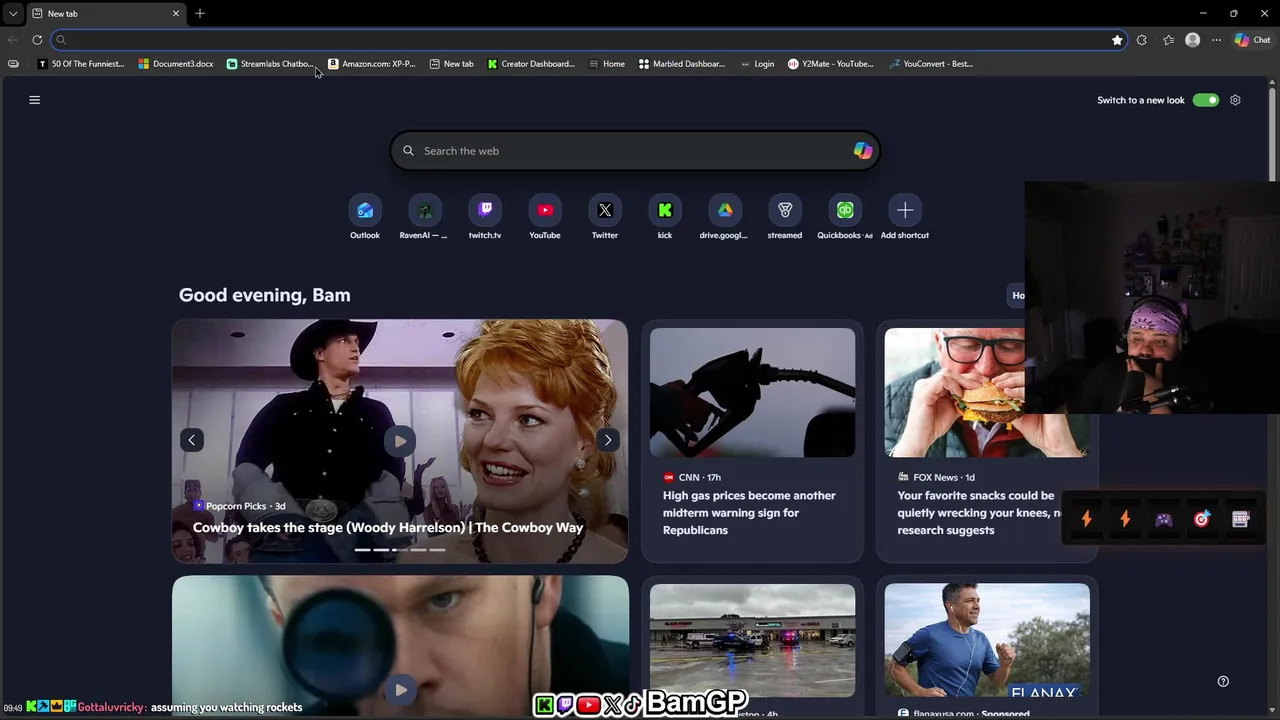Open the YouTube shortcut
The image size is (1280, 720).
[545, 210]
